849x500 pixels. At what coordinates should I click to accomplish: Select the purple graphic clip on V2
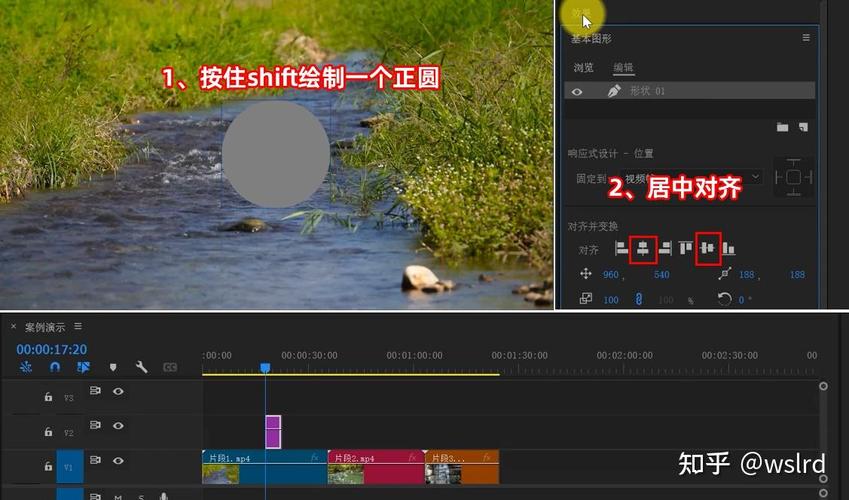pos(273,432)
